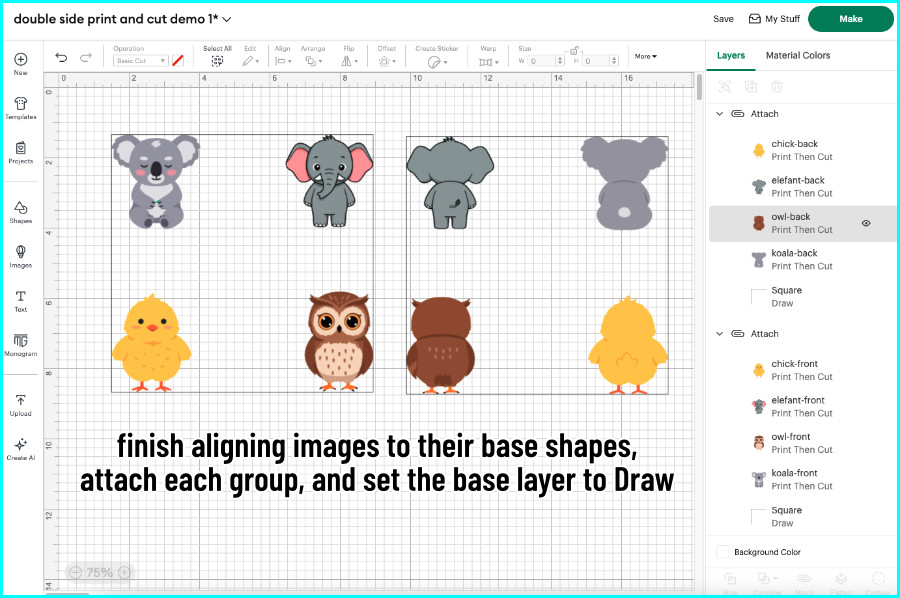Open the Align dropdown

click(x=283, y=61)
